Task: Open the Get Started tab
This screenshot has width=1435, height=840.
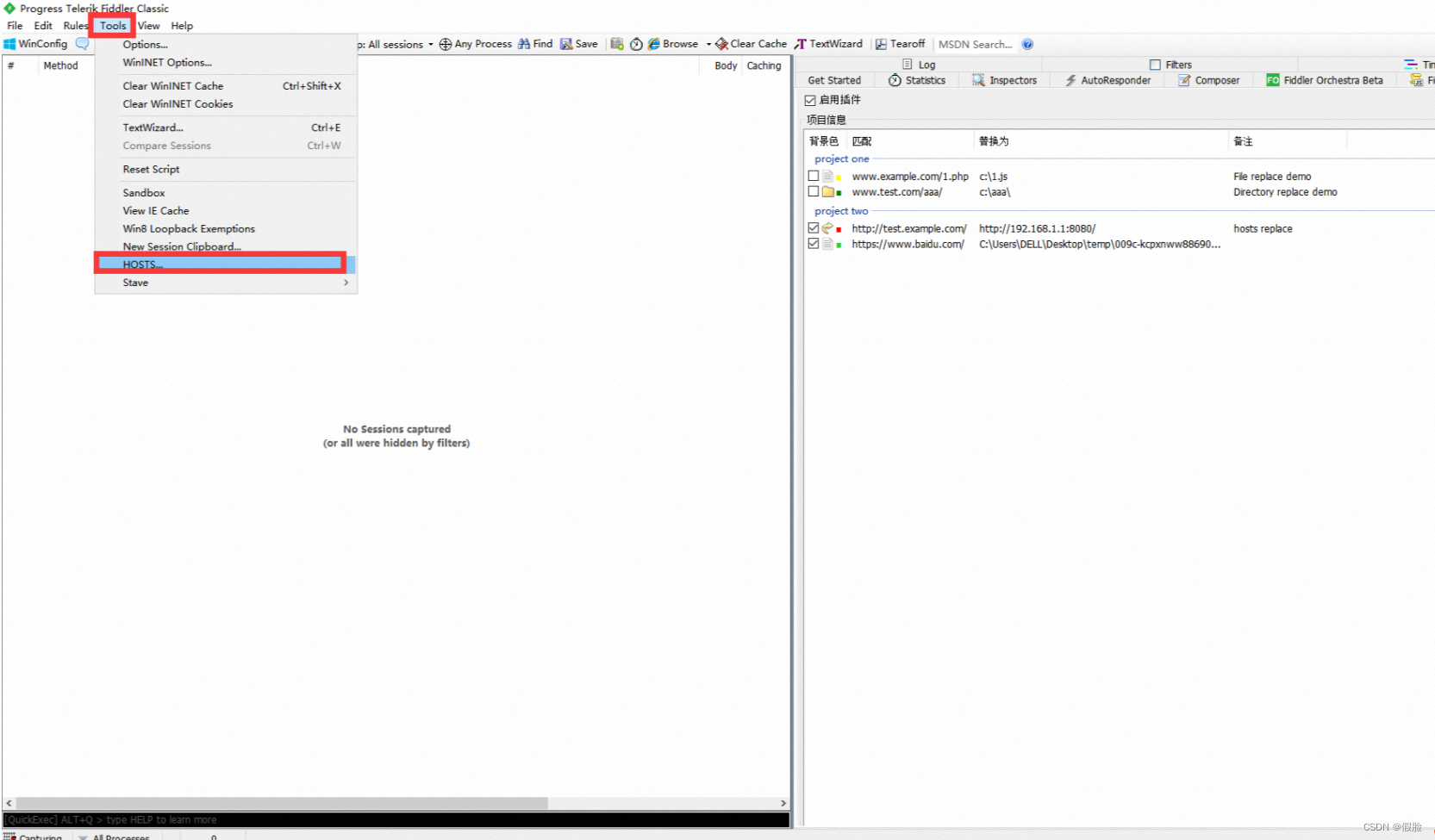Action: pyautogui.click(x=834, y=80)
